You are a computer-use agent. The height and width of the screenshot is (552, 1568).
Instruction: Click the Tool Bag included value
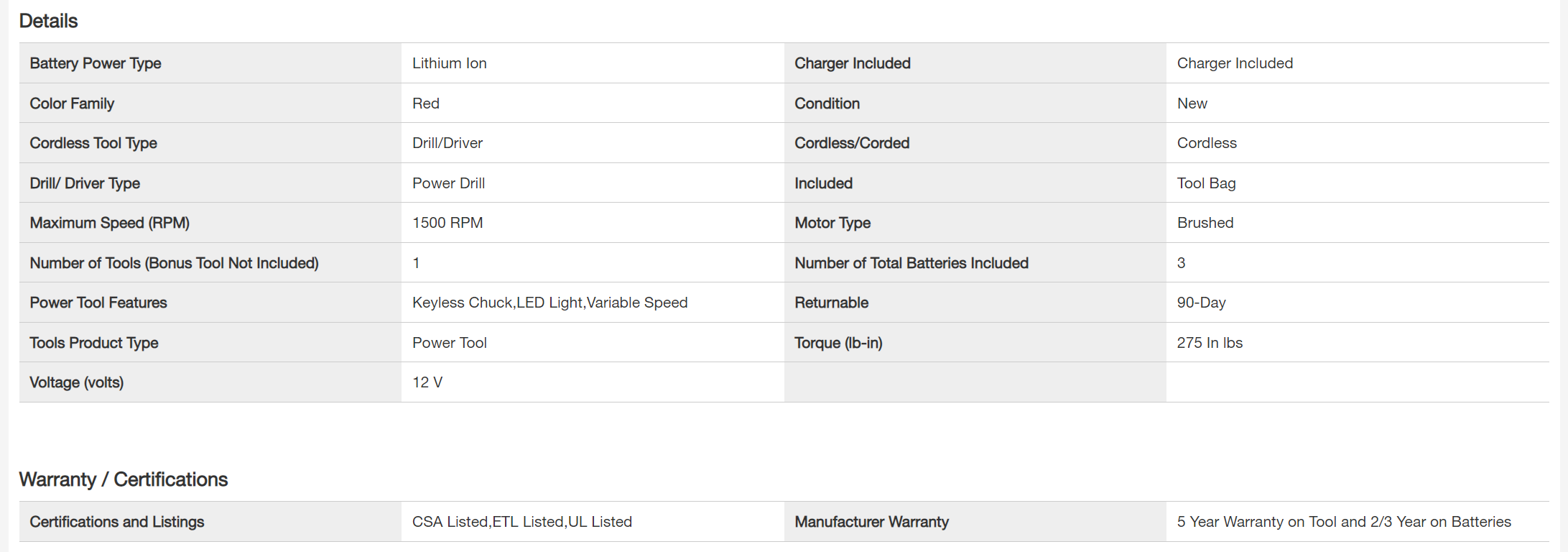point(1207,183)
